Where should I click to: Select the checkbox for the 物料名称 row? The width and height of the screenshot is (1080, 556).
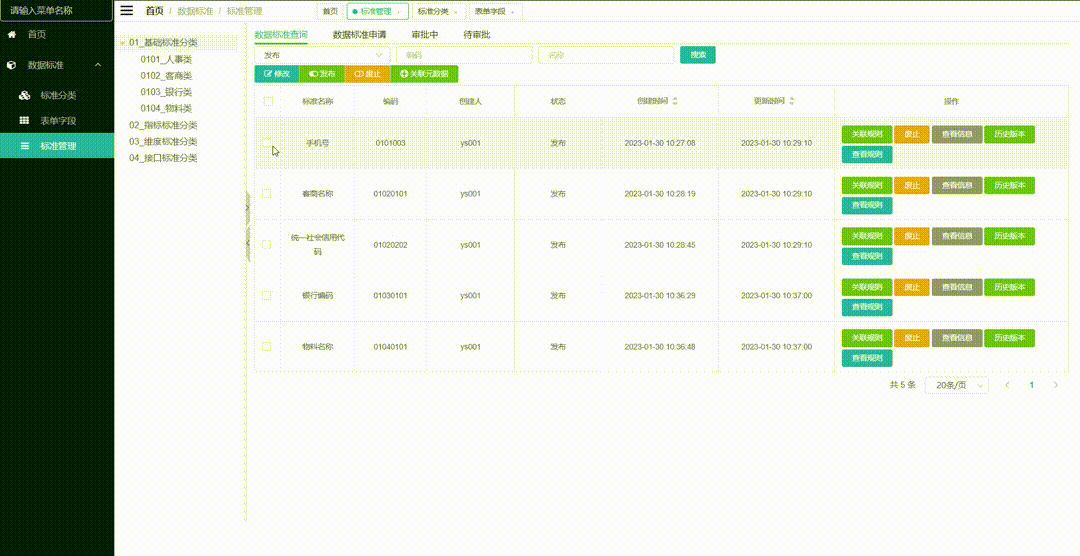267,347
